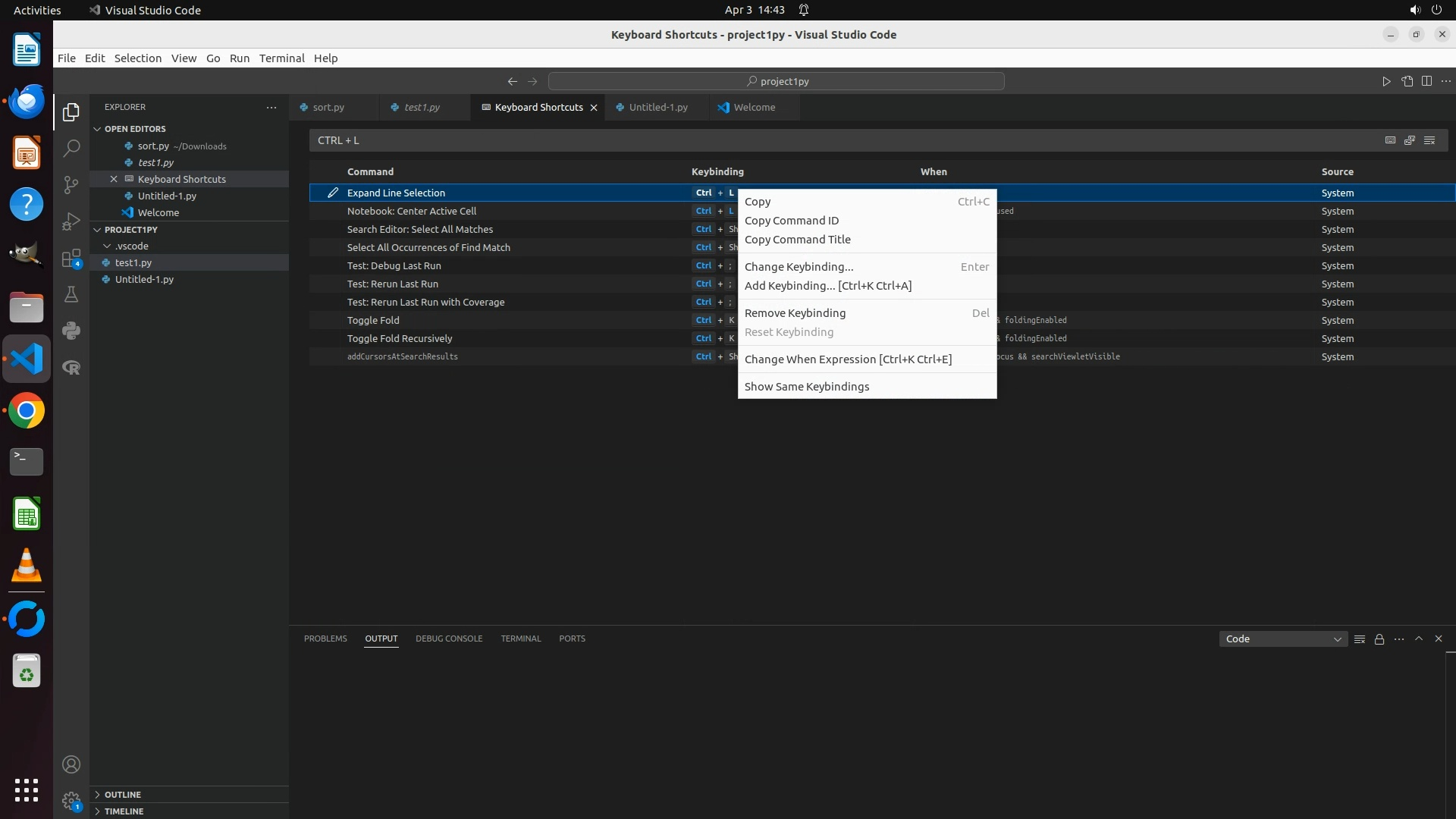The width and height of the screenshot is (1456, 819).
Task: Choose Remove Keybinding from context menu
Action: point(795,313)
